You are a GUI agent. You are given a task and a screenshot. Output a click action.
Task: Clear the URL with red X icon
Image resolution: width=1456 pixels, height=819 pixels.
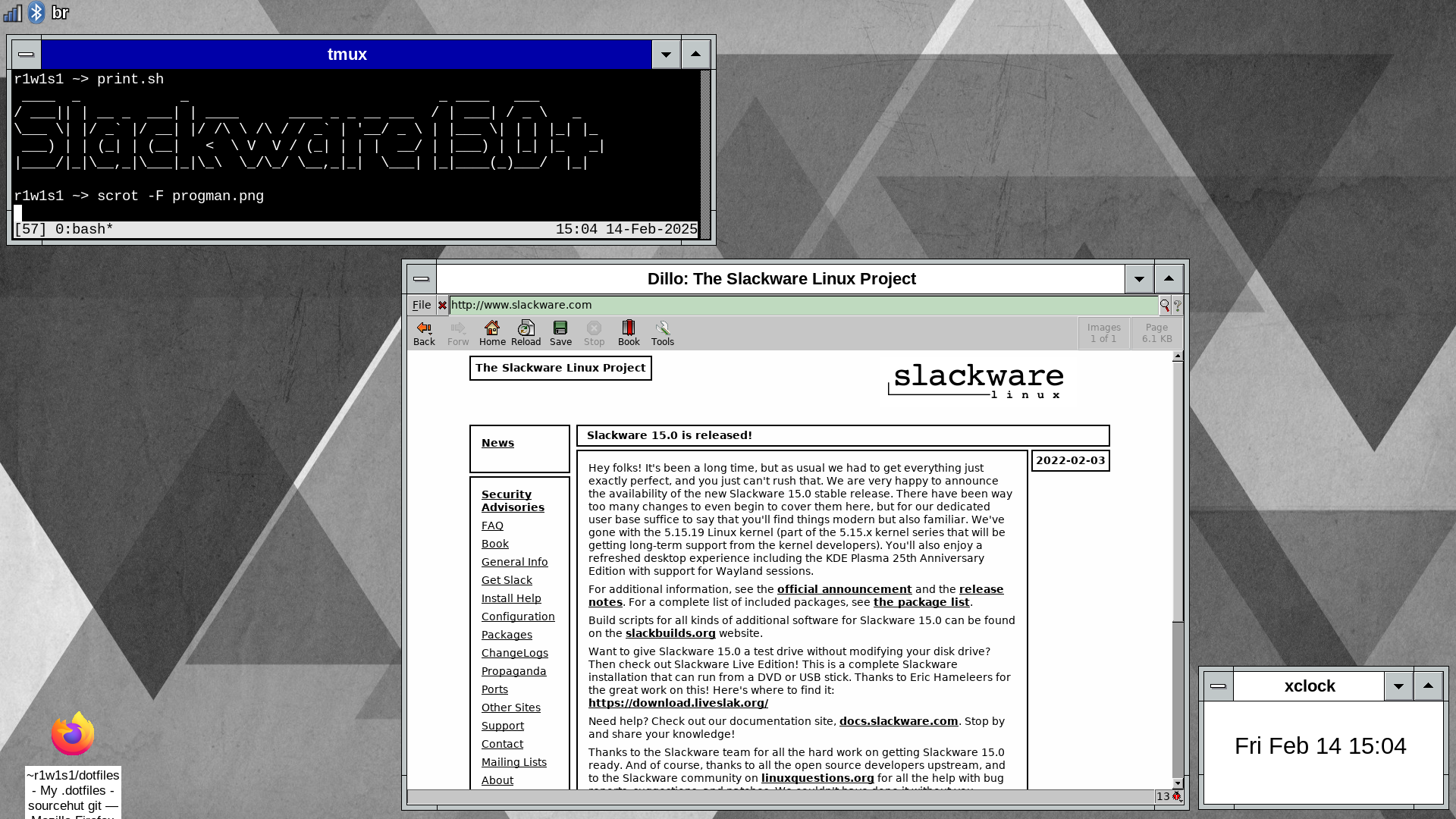(x=442, y=306)
